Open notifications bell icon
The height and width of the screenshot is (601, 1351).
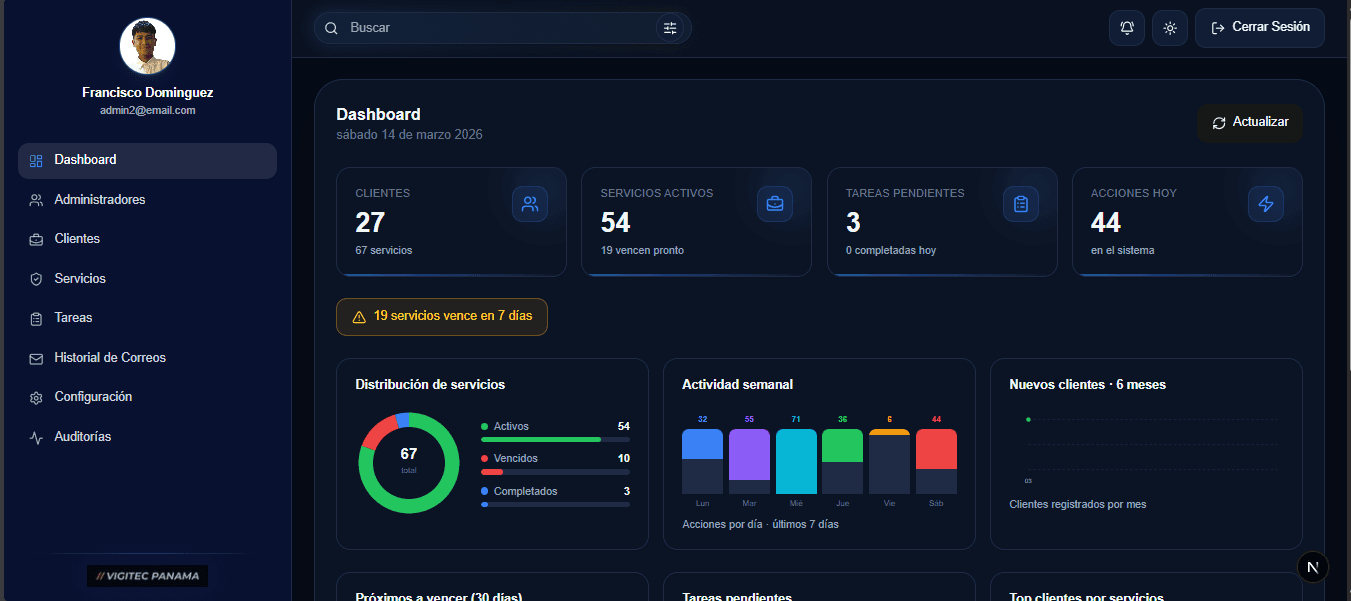(1127, 28)
